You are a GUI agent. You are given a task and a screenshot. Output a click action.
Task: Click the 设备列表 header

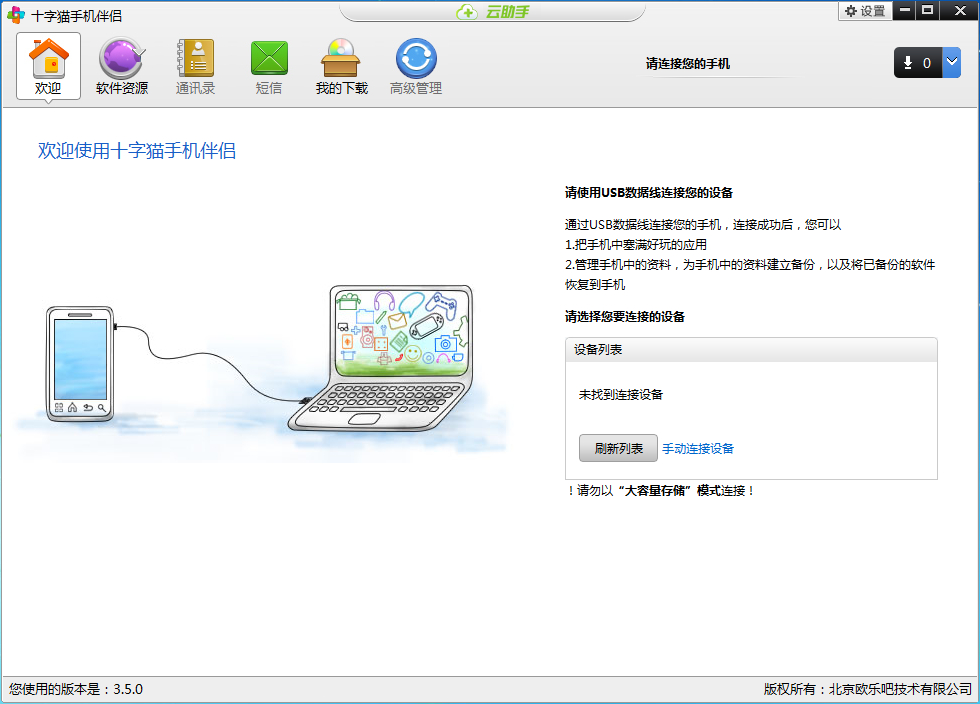(751, 349)
